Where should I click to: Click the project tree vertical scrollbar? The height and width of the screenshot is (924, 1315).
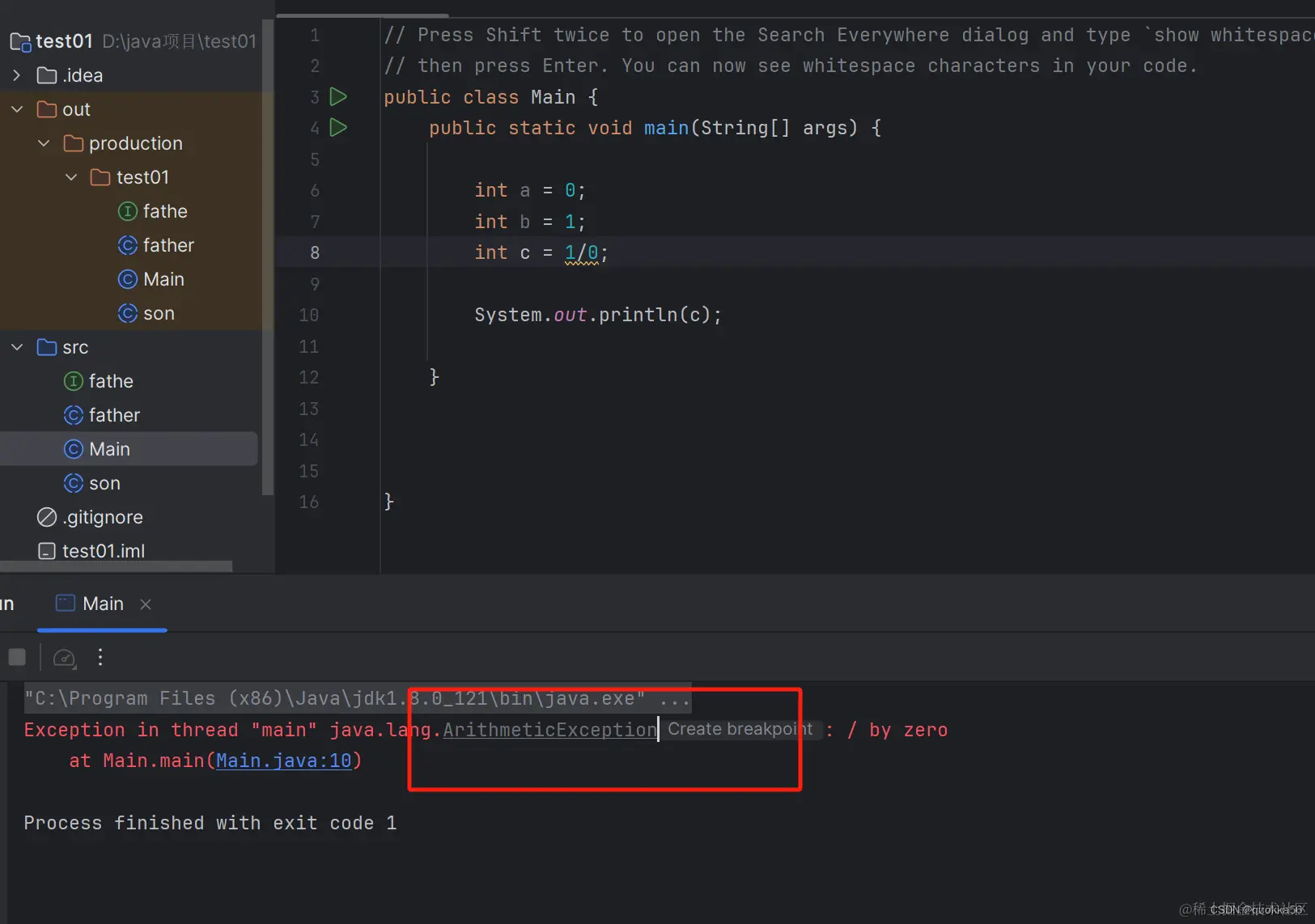coord(268,257)
